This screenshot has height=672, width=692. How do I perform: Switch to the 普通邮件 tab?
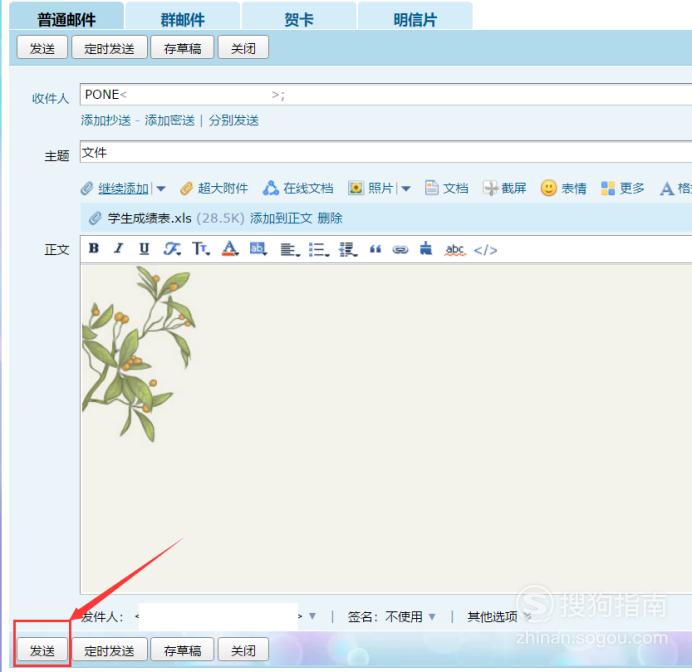[x=66, y=16]
